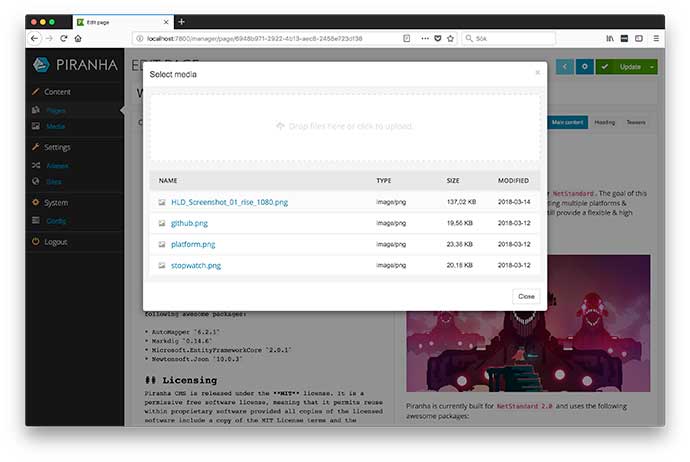Click the page settings gear icon

pos(585,67)
